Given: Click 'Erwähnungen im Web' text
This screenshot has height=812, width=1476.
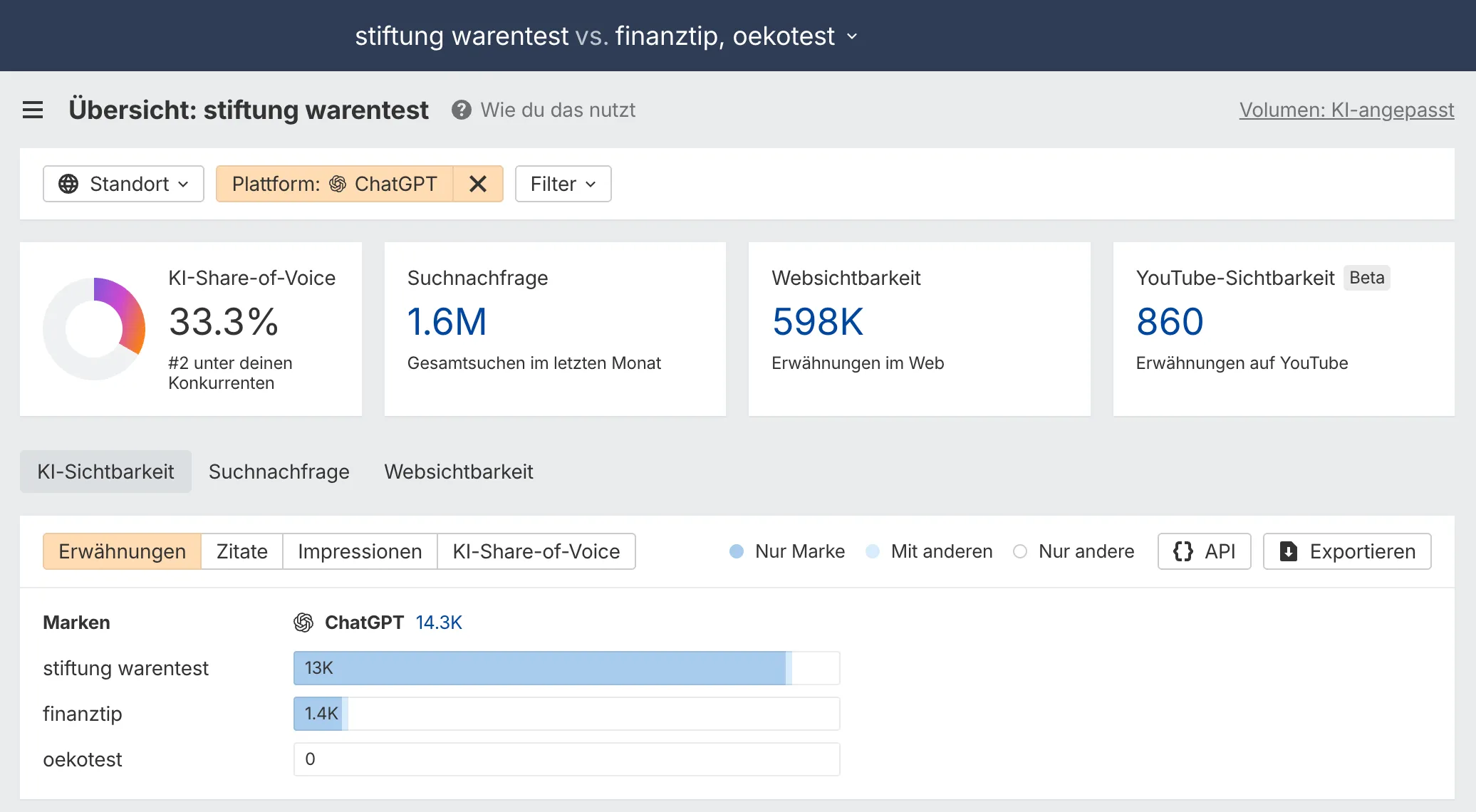Looking at the screenshot, I should [x=858, y=363].
